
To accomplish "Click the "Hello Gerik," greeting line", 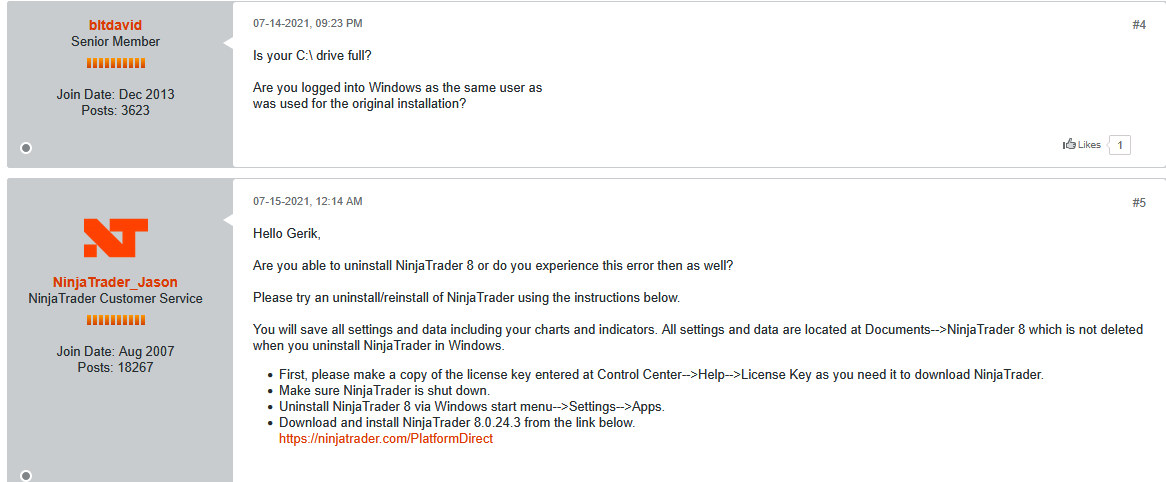I will [x=288, y=233].
